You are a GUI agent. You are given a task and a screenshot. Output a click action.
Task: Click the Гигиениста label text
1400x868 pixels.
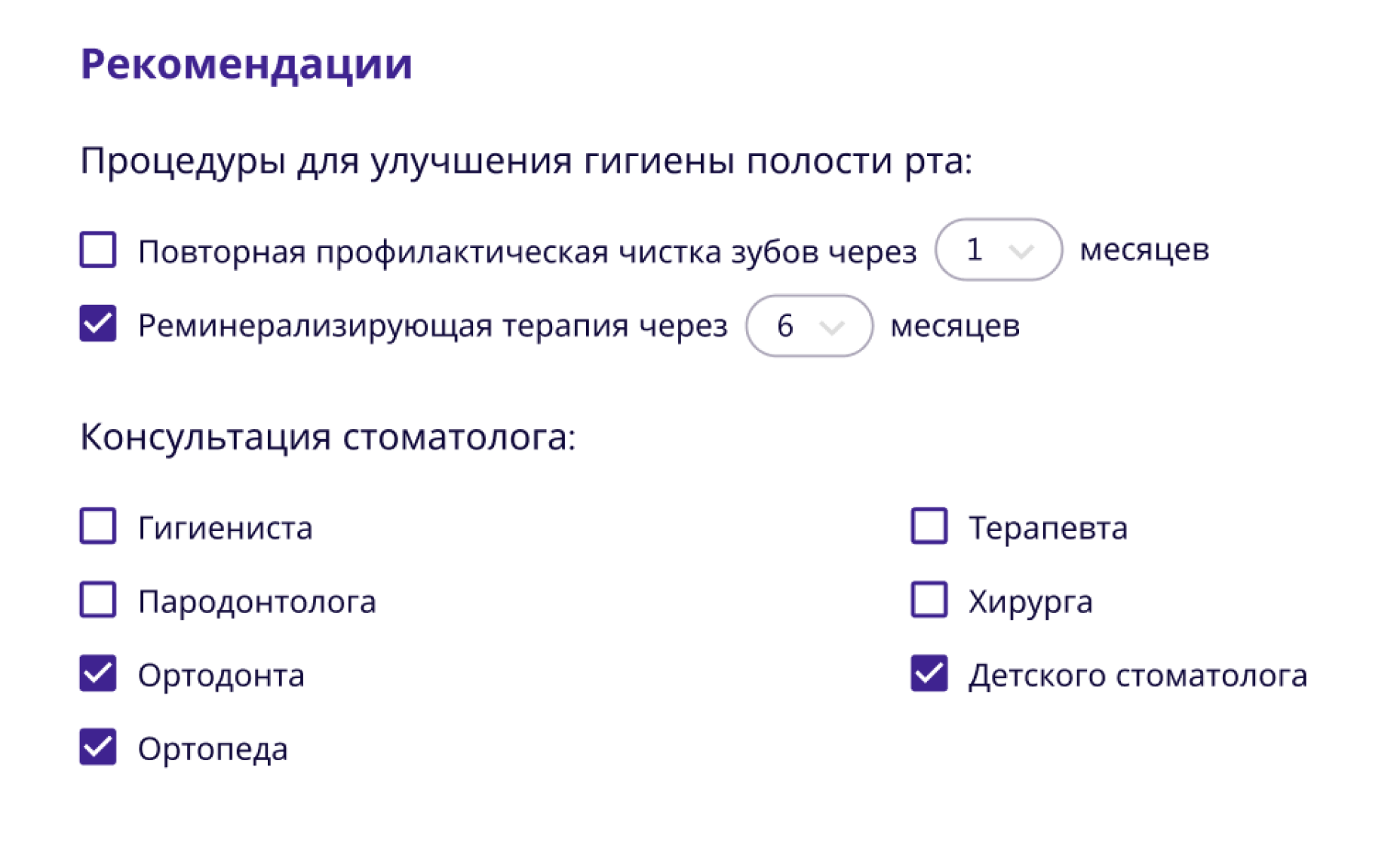pos(225,528)
